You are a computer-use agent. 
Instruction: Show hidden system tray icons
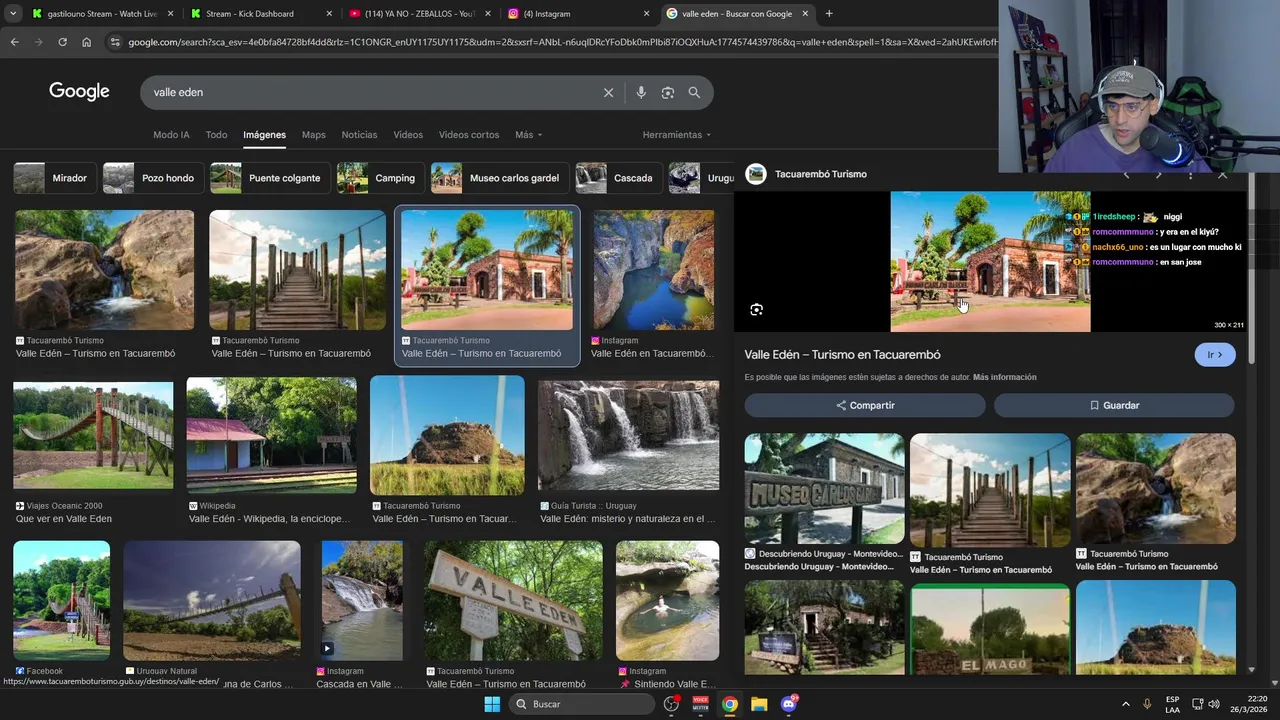pos(1125,704)
